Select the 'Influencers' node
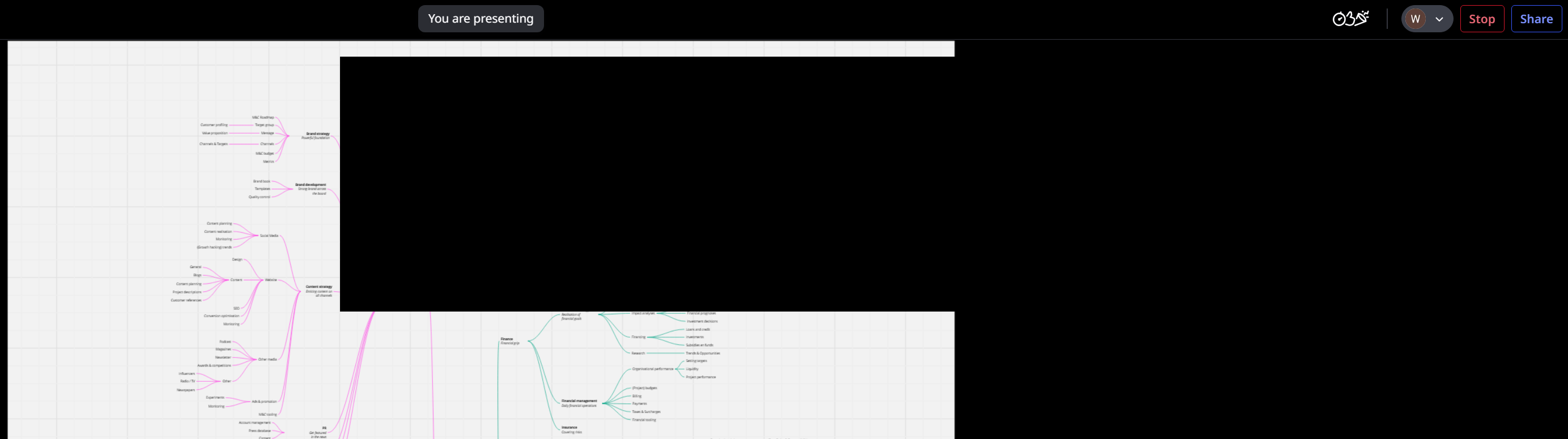1568x439 pixels. pos(187,374)
